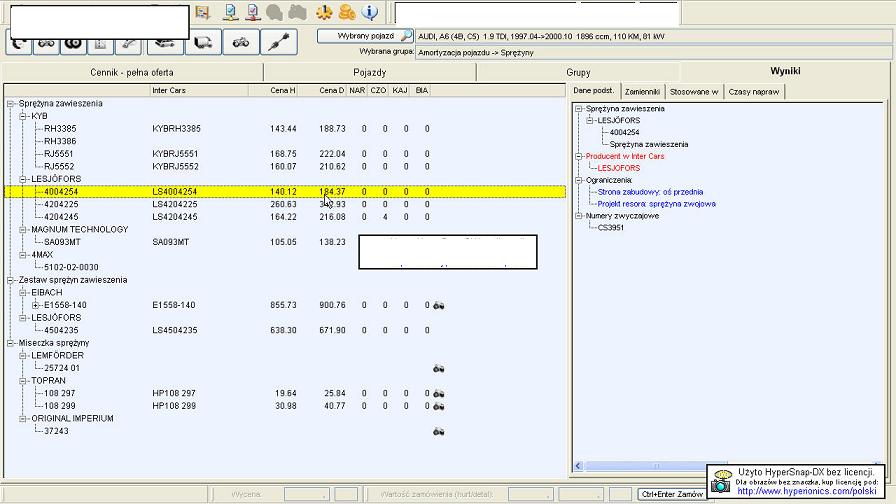Select the 4204245 LESJÖFORS row
896x504 pixels.
tap(285, 217)
